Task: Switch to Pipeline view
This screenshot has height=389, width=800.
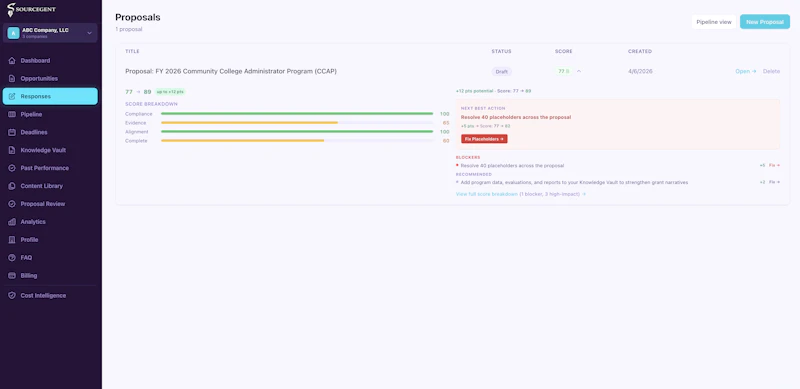Action: (714, 22)
